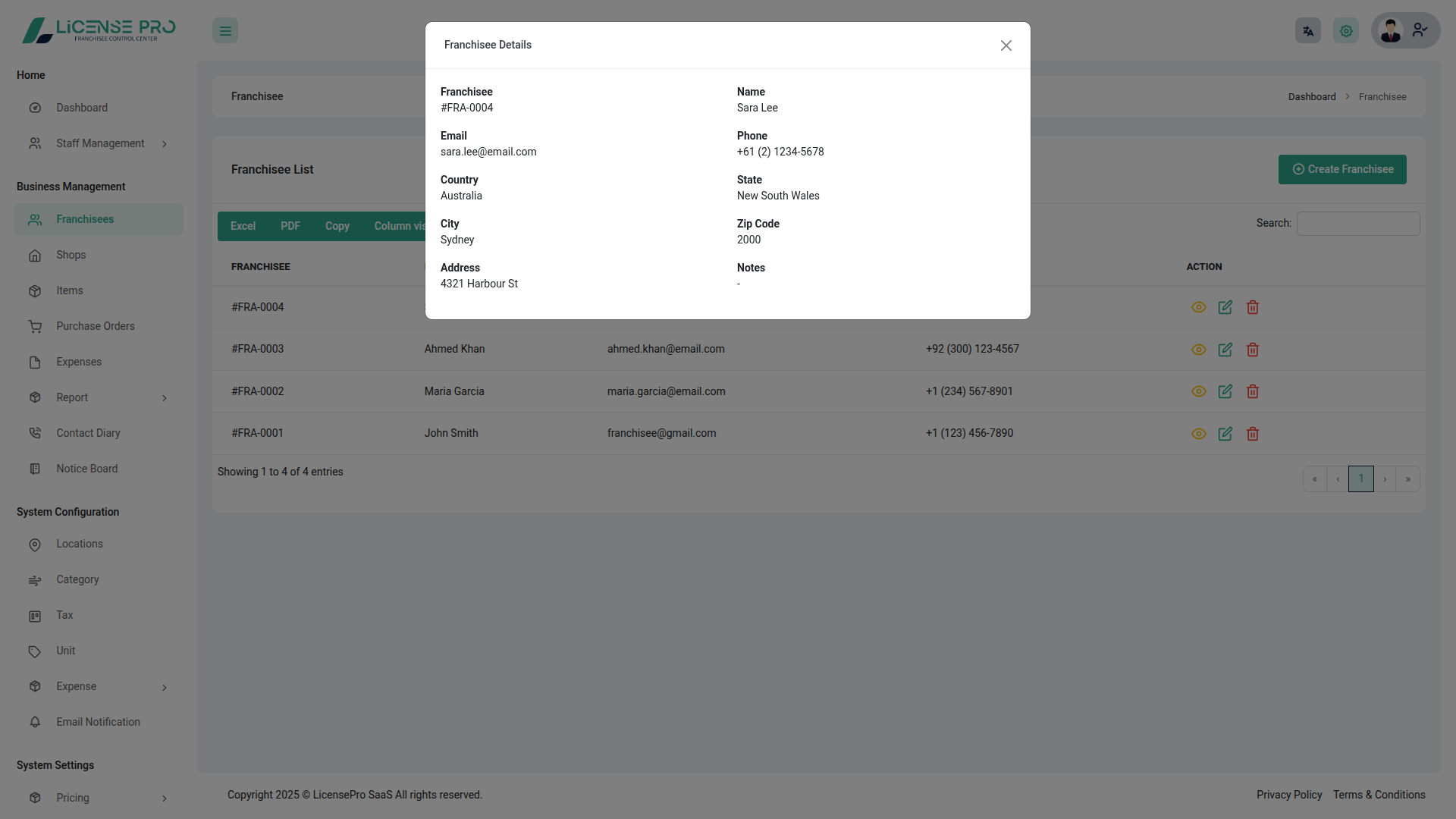Expand the Report menu chevron

click(164, 398)
